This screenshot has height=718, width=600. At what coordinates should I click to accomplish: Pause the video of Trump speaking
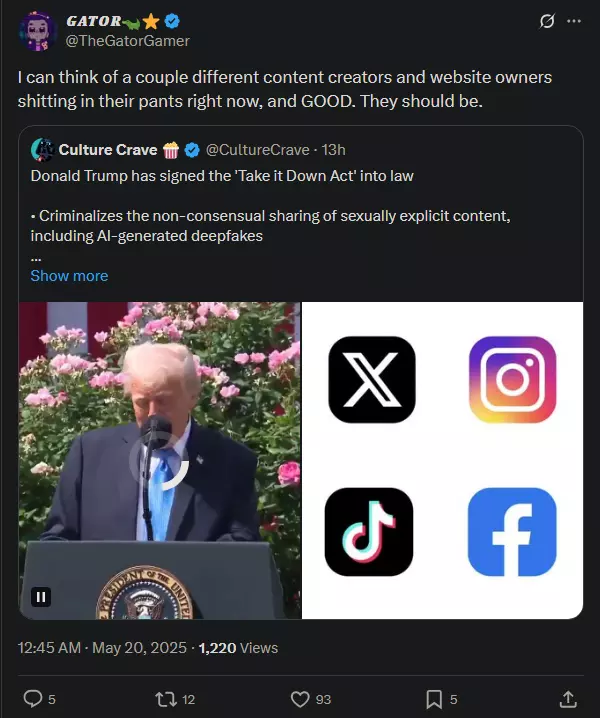pyautogui.click(x=41, y=597)
